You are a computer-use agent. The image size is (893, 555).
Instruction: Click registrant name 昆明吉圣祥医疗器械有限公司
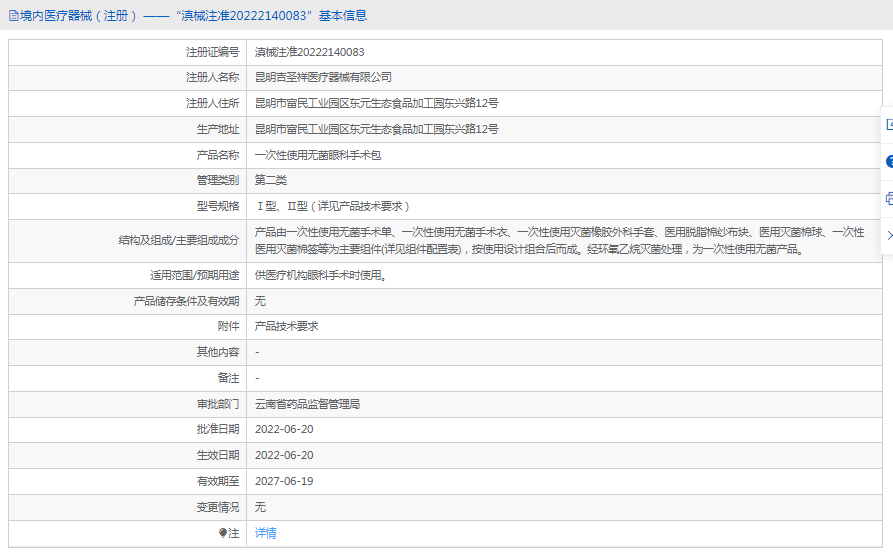pyautogui.click(x=323, y=77)
